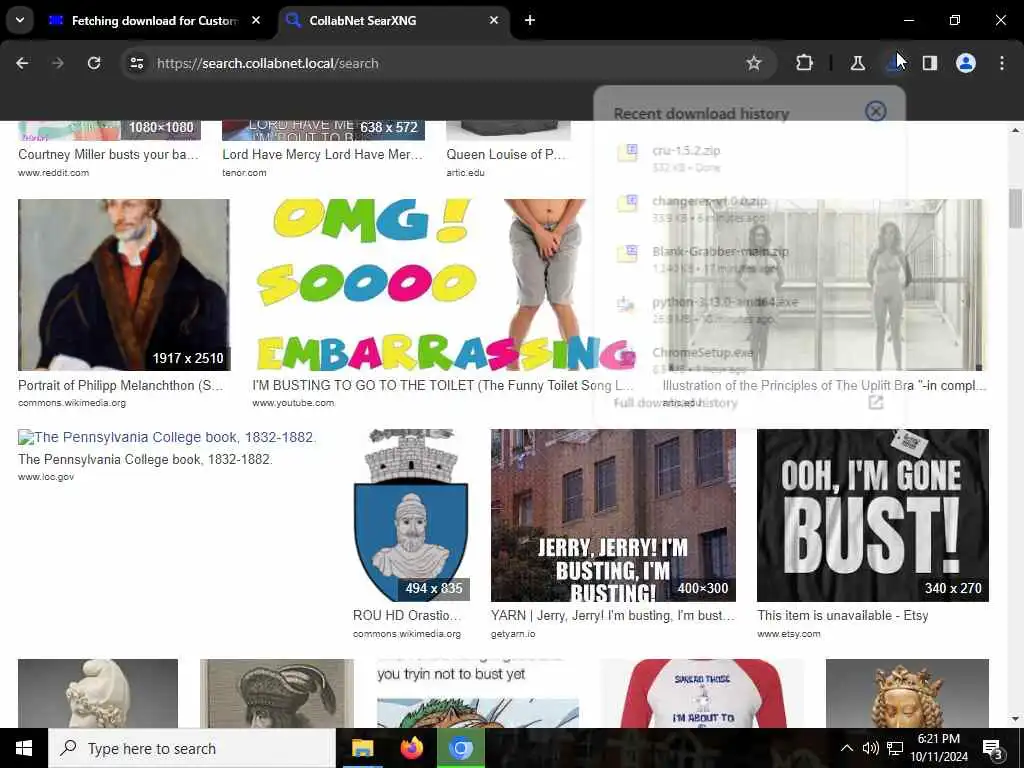Show hidden system tray icons
This screenshot has width=1024, height=768.
[x=846, y=748]
